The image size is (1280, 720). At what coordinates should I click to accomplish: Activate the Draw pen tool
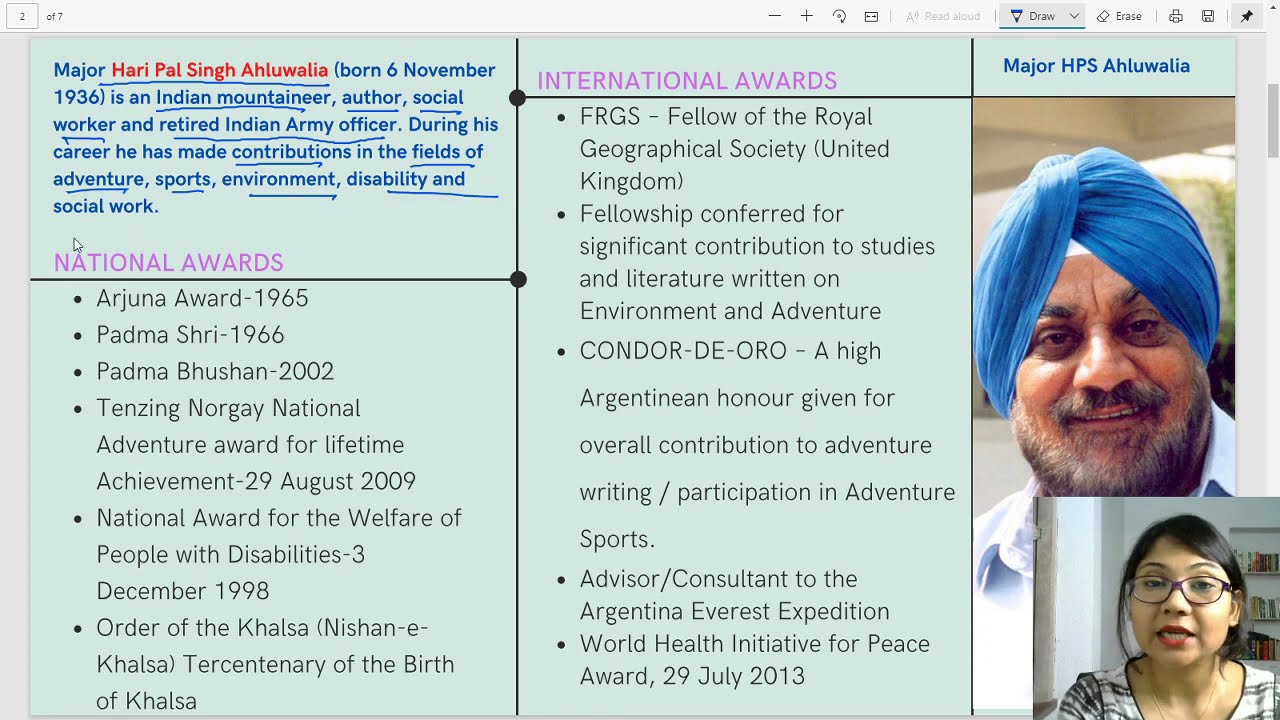[x=1032, y=16]
